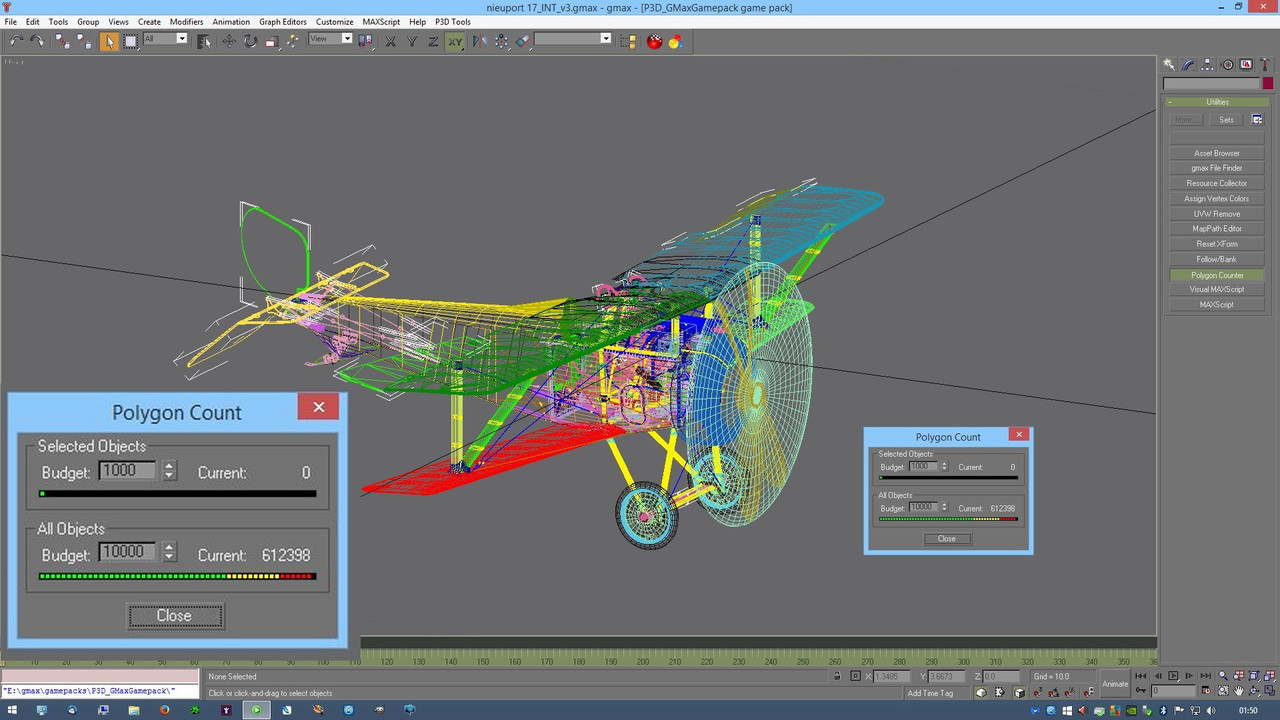Image resolution: width=1280 pixels, height=720 pixels.
Task: Toggle the Restrict to XY plane button
Action: coord(455,41)
